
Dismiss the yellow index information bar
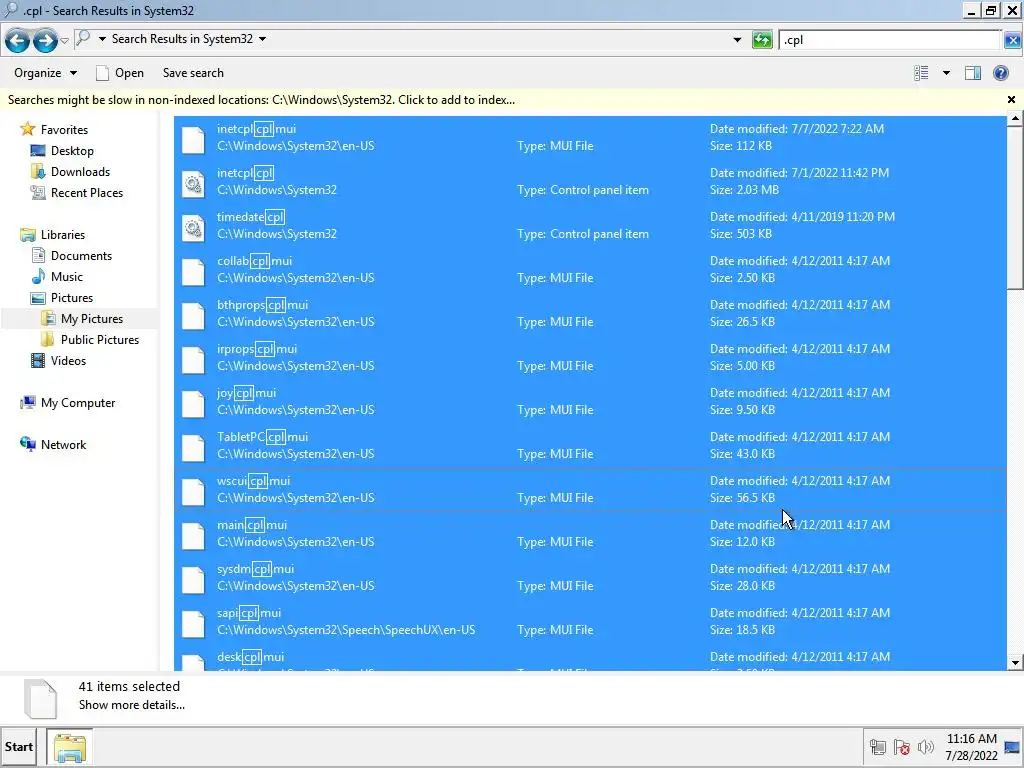coord(1011,100)
